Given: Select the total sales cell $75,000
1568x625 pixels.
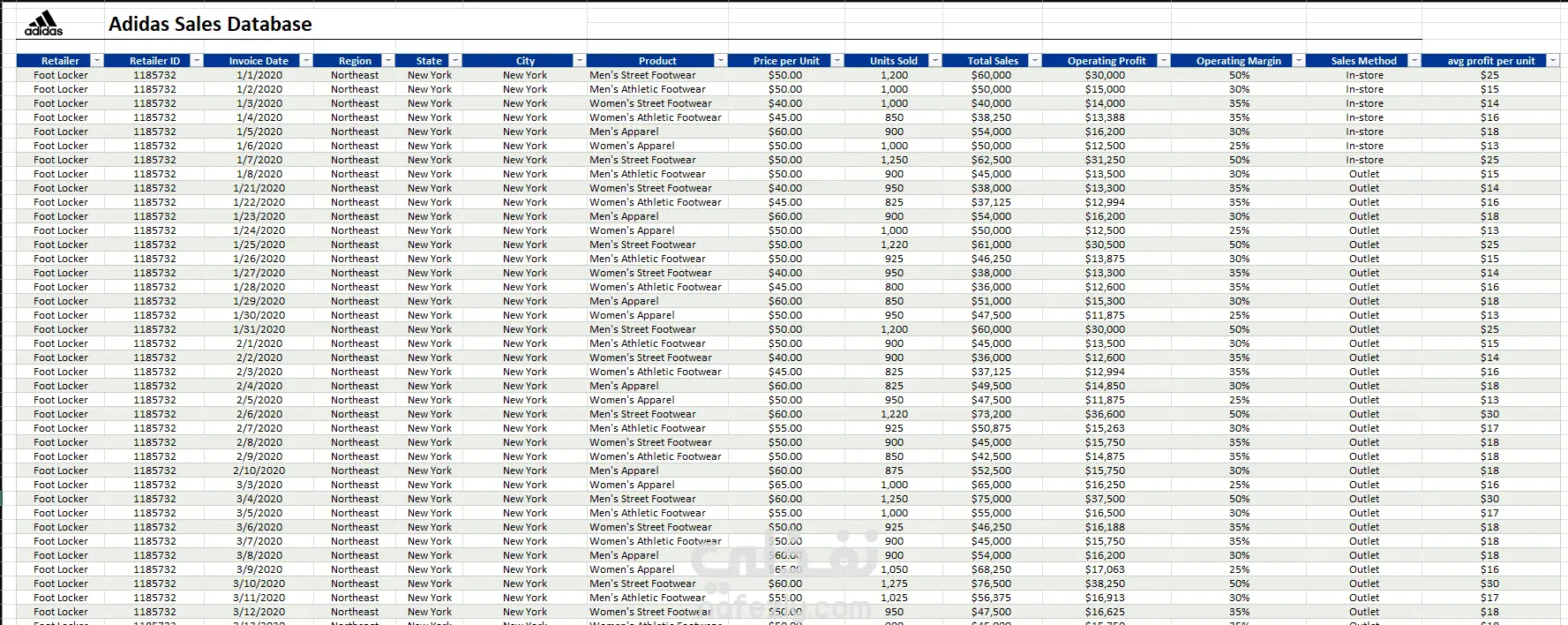Looking at the screenshot, I should 992,499.
